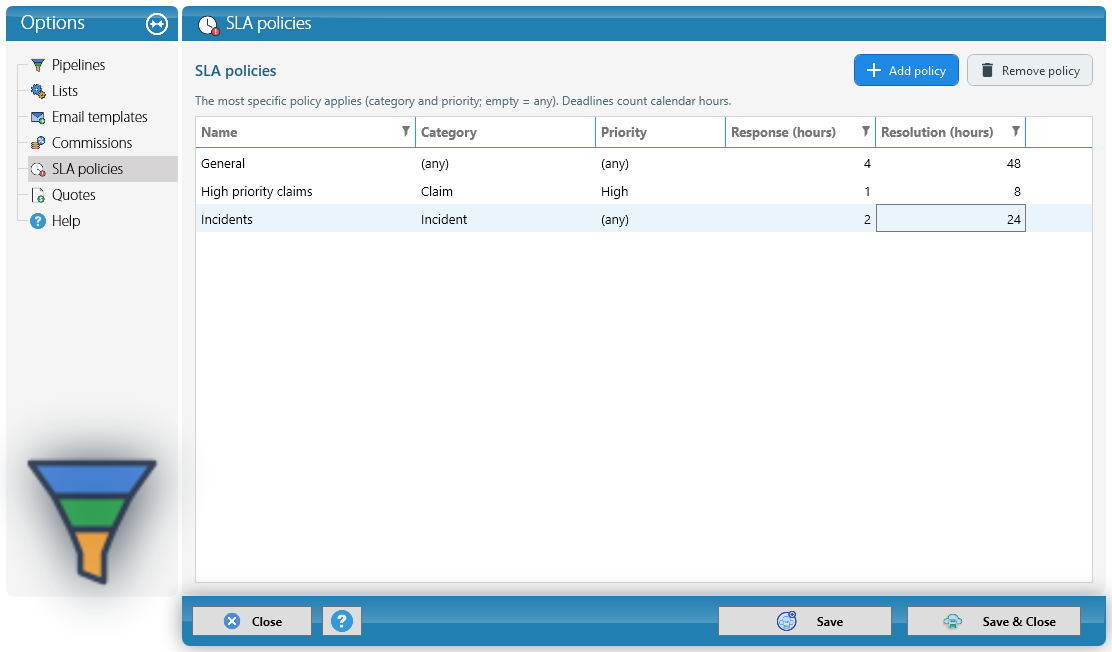This screenshot has width=1112, height=652.
Task: Select the General policy name cell
Action: pyautogui.click(x=306, y=164)
